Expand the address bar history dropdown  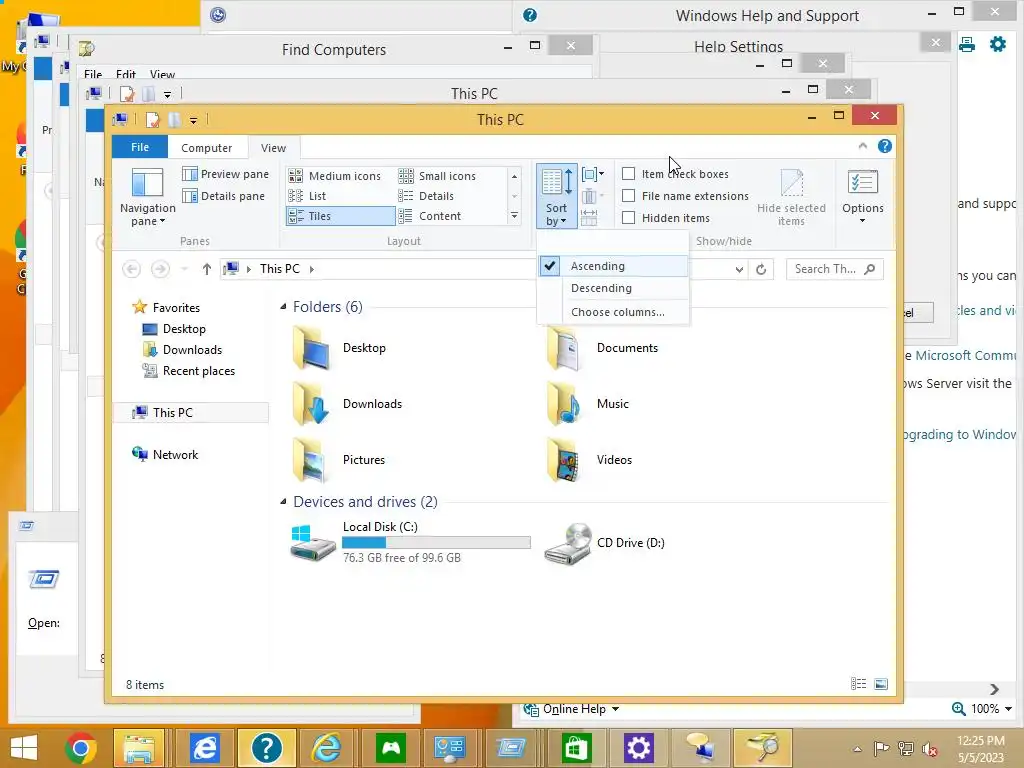[739, 269]
